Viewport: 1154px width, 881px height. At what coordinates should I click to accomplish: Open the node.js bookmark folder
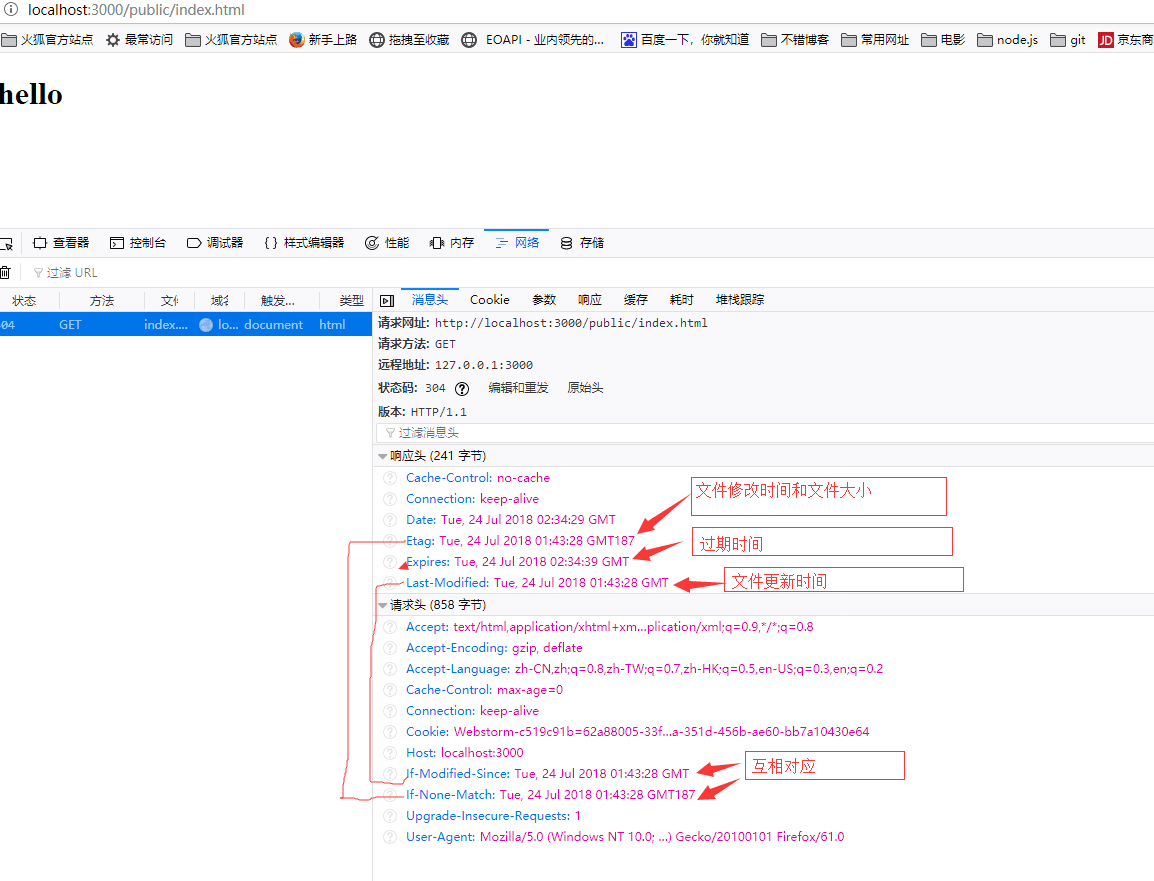[1008, 40]
